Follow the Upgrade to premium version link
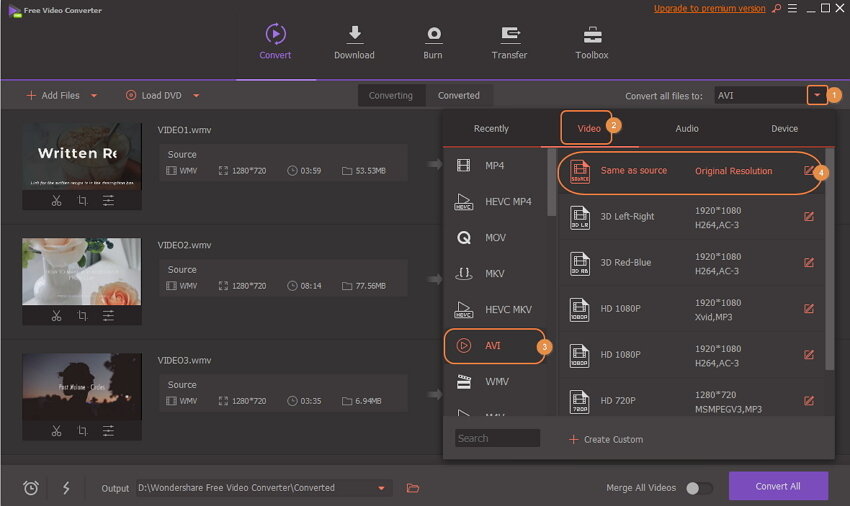Image resolution: width=850 pixels, height=506 pixels. (x=709, y=8)
